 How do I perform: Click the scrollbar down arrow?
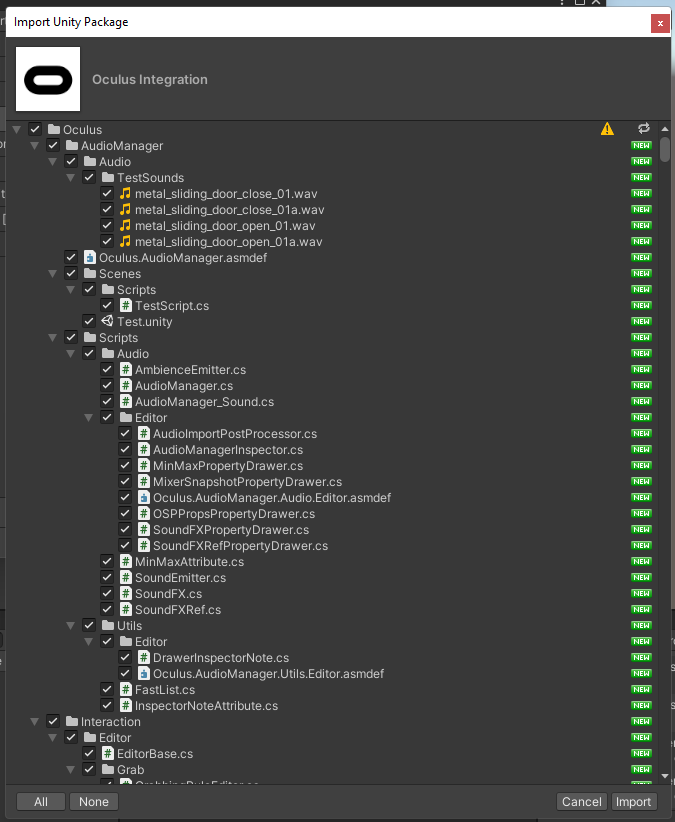point(665,776)
